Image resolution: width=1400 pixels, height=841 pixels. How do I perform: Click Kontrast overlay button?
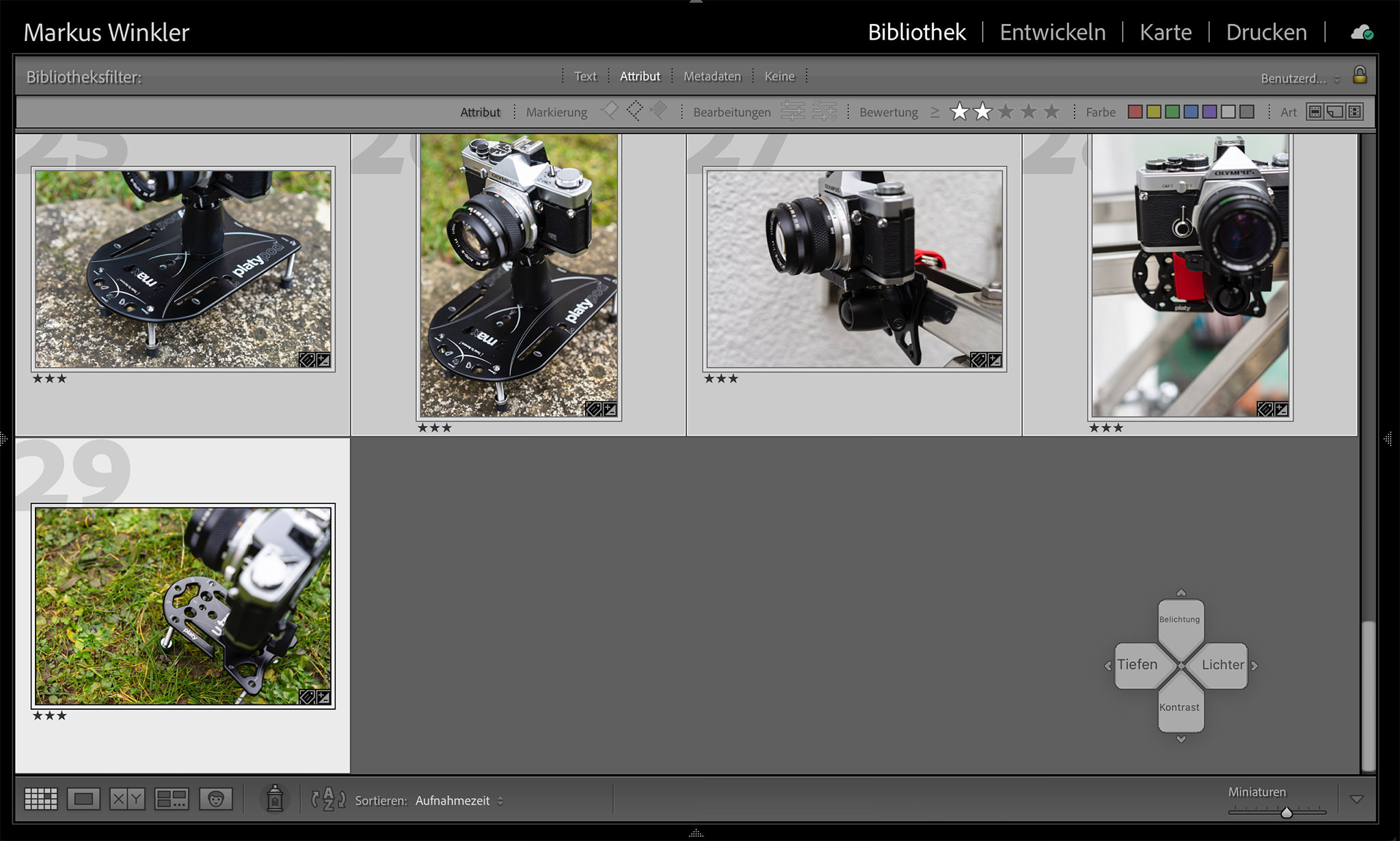coord(1180,706)
